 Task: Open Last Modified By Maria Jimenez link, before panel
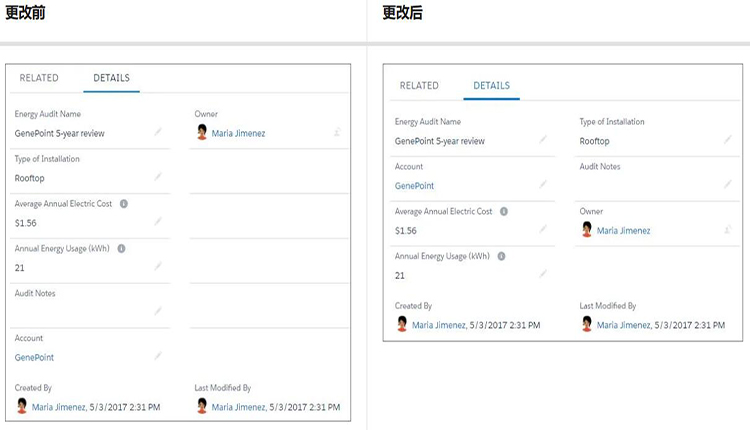(239, 407)
